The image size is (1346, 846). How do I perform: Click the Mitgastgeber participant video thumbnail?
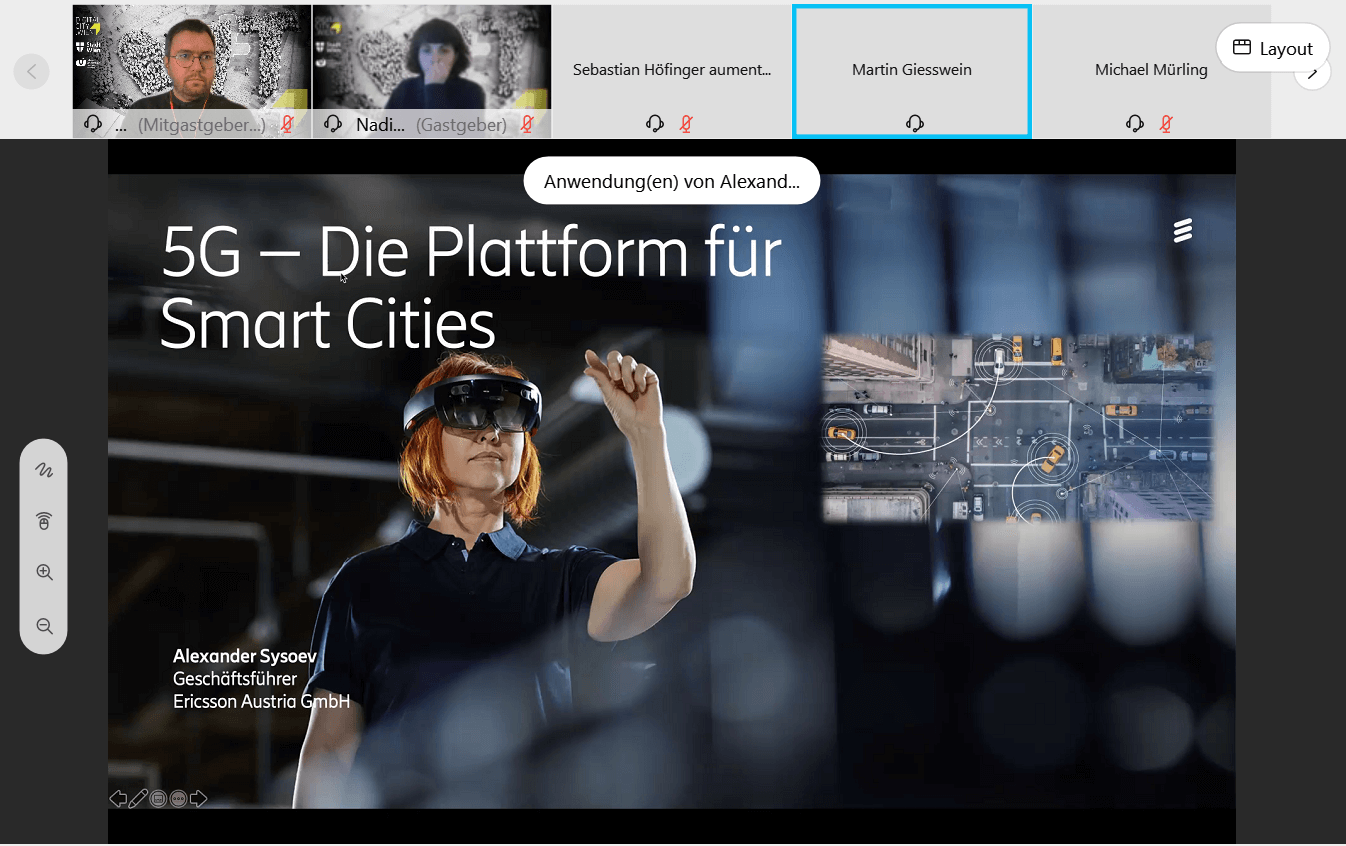pyautogui.click(x=191, y=58)
